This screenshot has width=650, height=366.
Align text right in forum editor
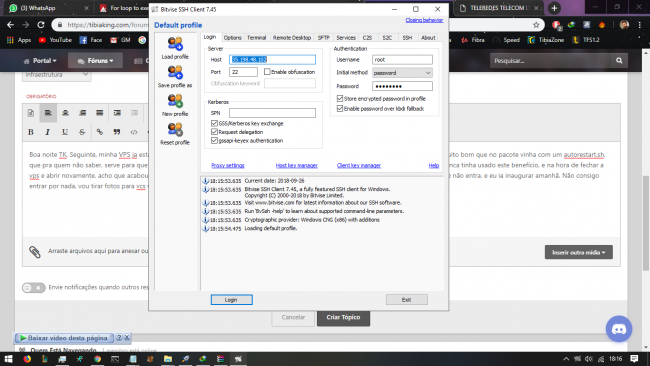[x=82, y=113]
